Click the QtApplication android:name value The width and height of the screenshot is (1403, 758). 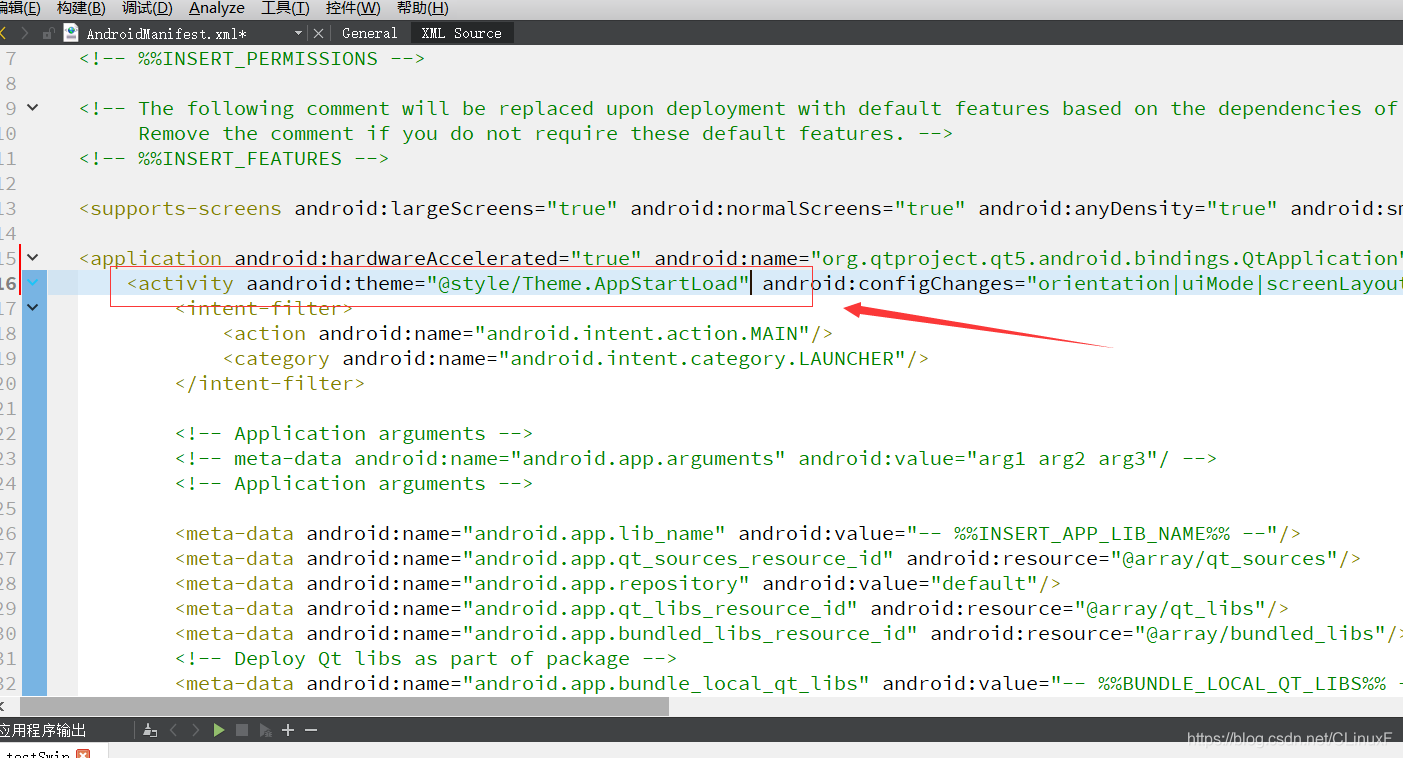tap(1107, 258)
